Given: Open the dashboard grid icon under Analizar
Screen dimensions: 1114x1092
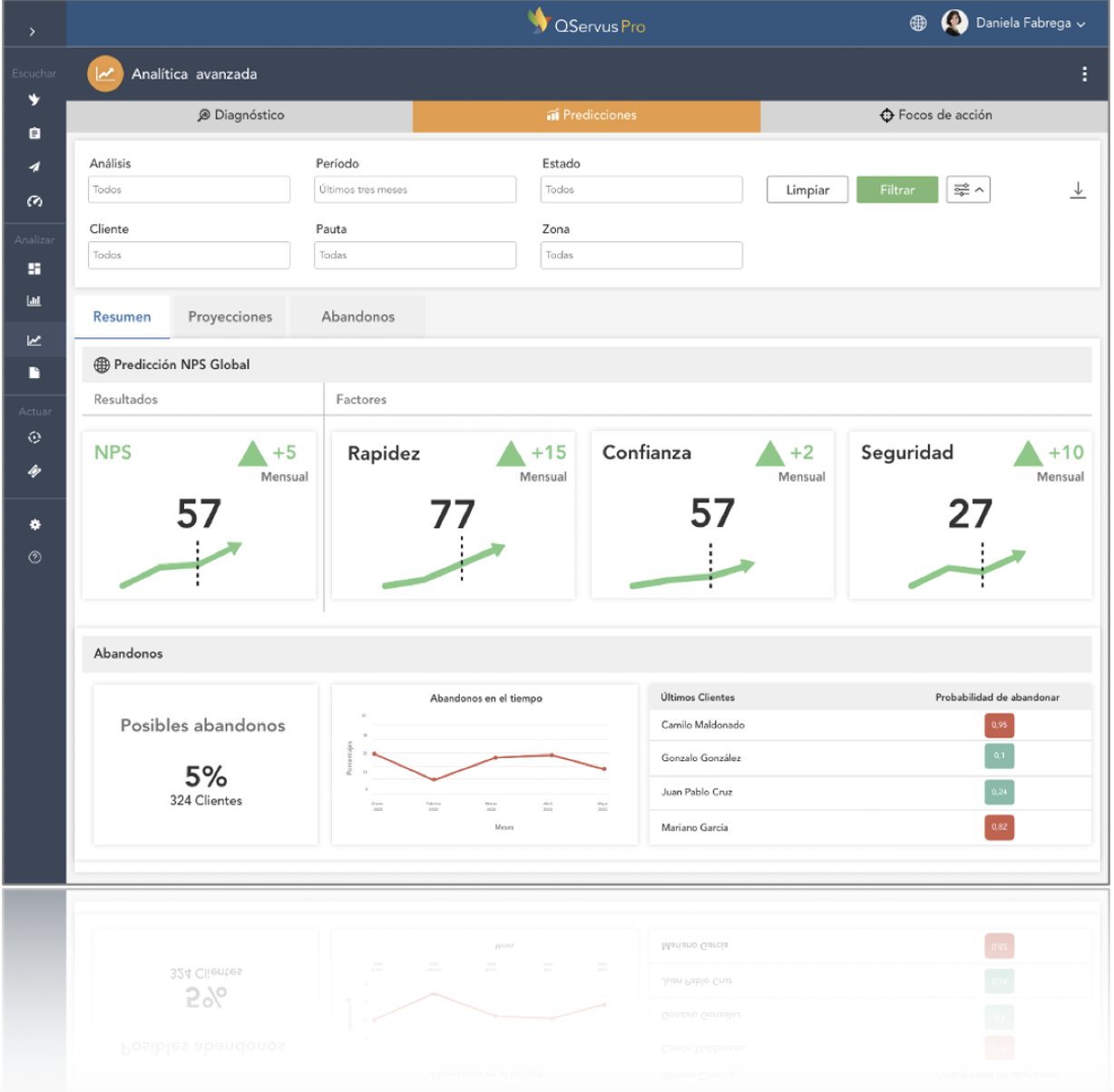Looking at the screenshot, I should 34,268.
